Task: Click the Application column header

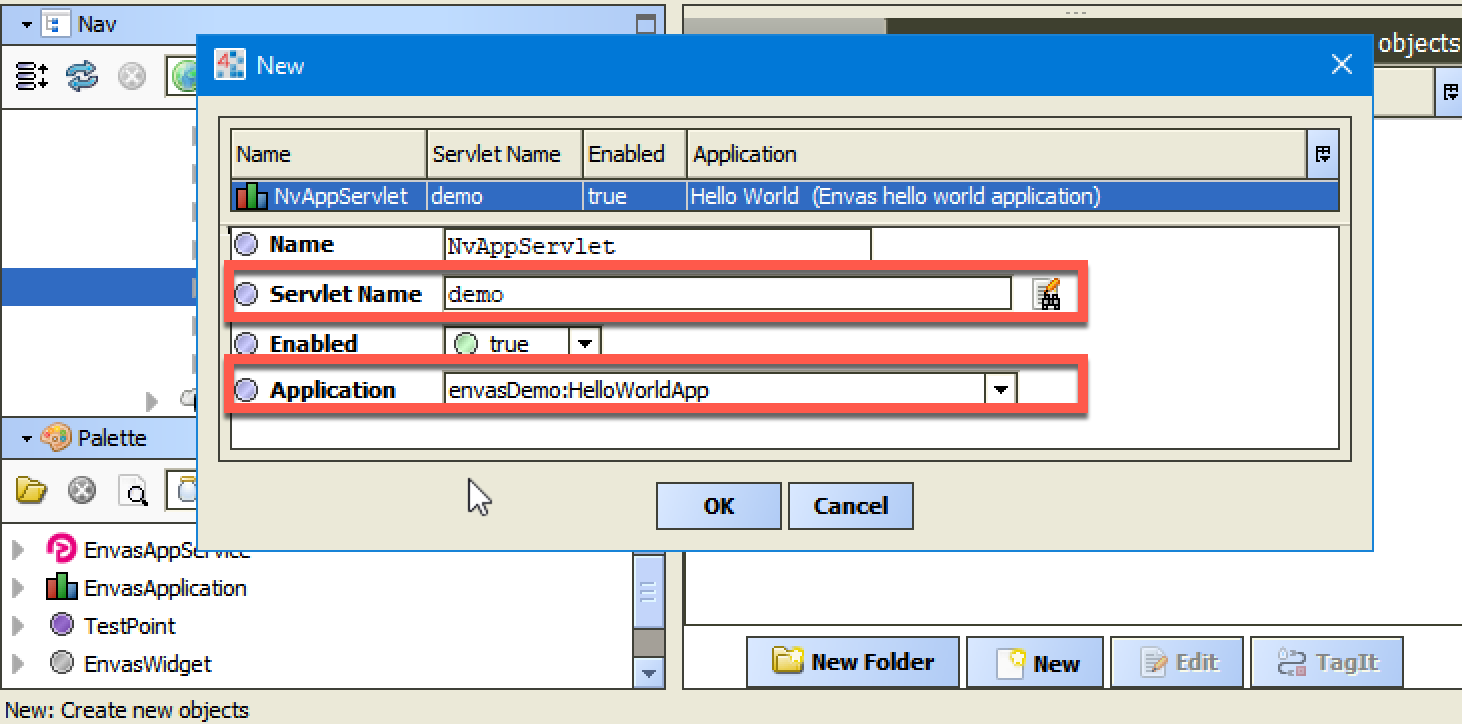Action: point(997,154)
